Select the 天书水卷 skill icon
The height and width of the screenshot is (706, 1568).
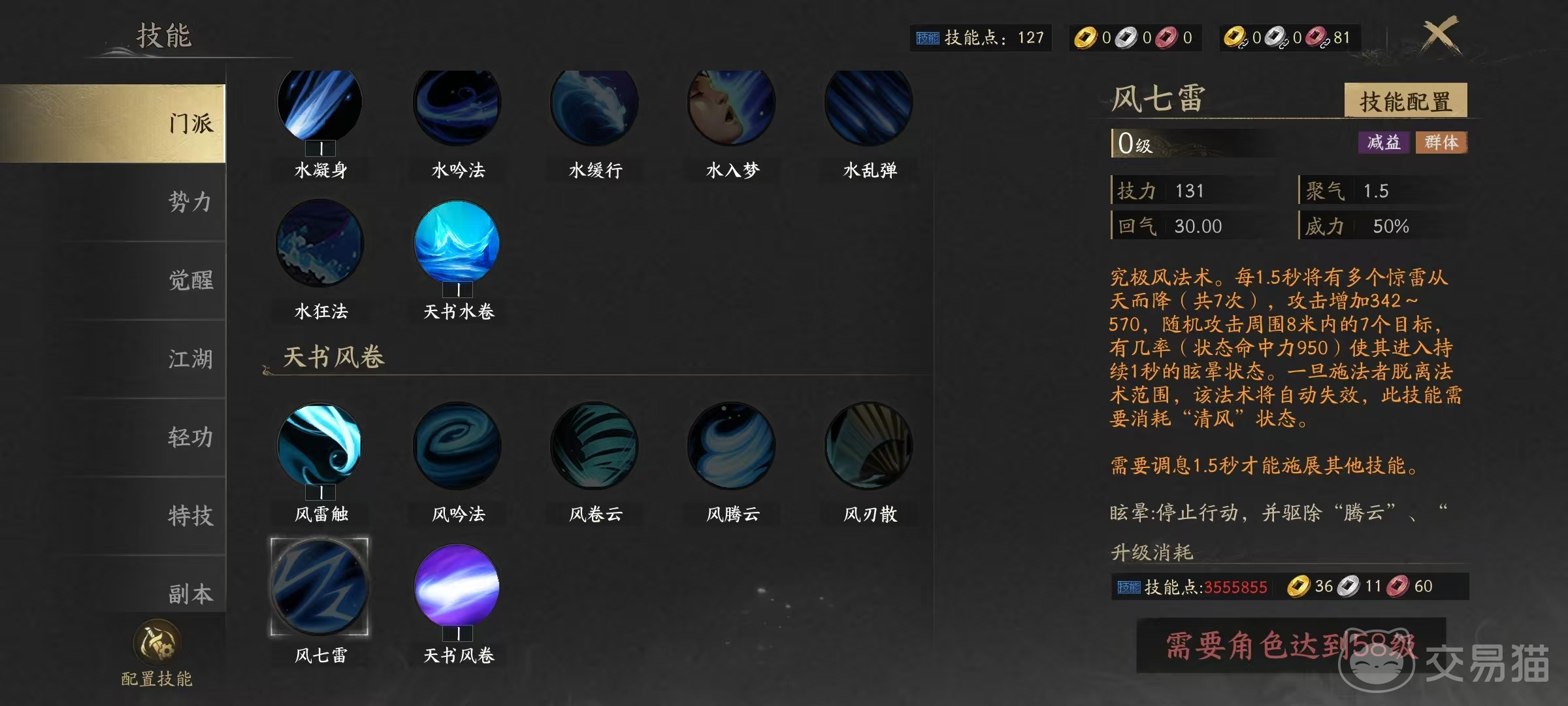pyautogui.click(x=457, y=243)
